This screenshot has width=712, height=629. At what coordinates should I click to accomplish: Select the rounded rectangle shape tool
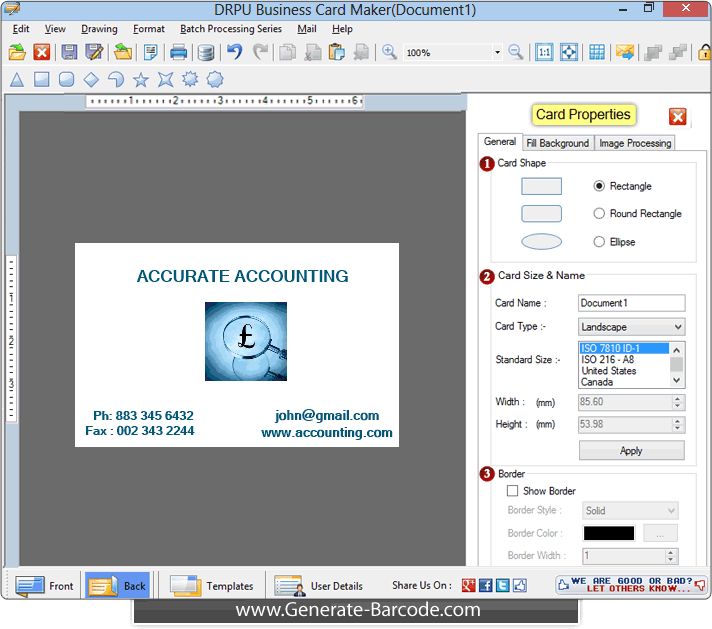click(x=66, y=79)
